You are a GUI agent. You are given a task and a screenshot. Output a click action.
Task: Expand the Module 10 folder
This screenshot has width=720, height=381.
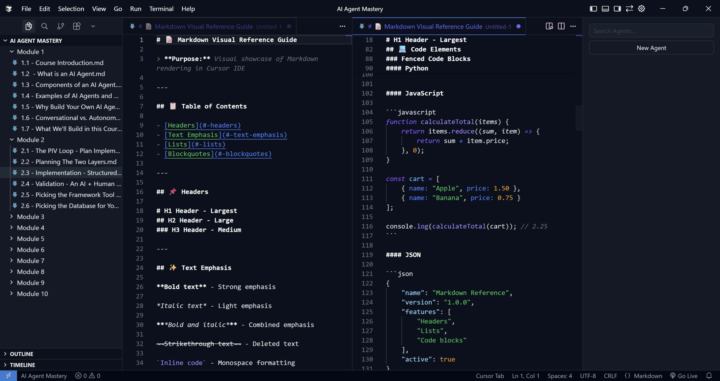61,294
